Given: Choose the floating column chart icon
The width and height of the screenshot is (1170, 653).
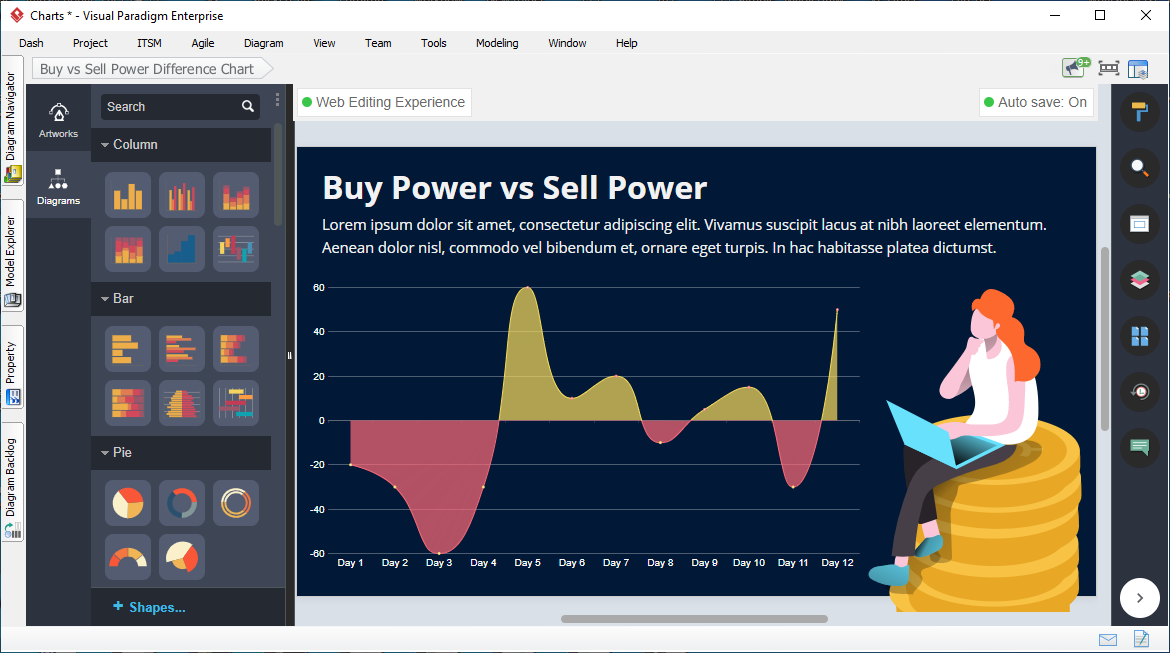Looking at the screenshot, I should [236, 249].
